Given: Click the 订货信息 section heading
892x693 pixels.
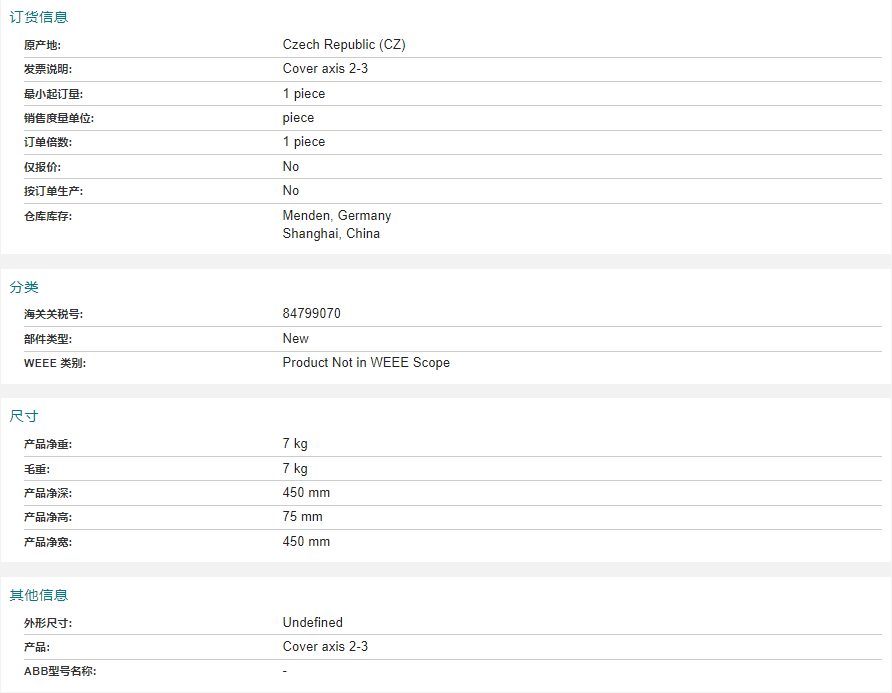Looking at the screenshot, I should coord(39,17).
